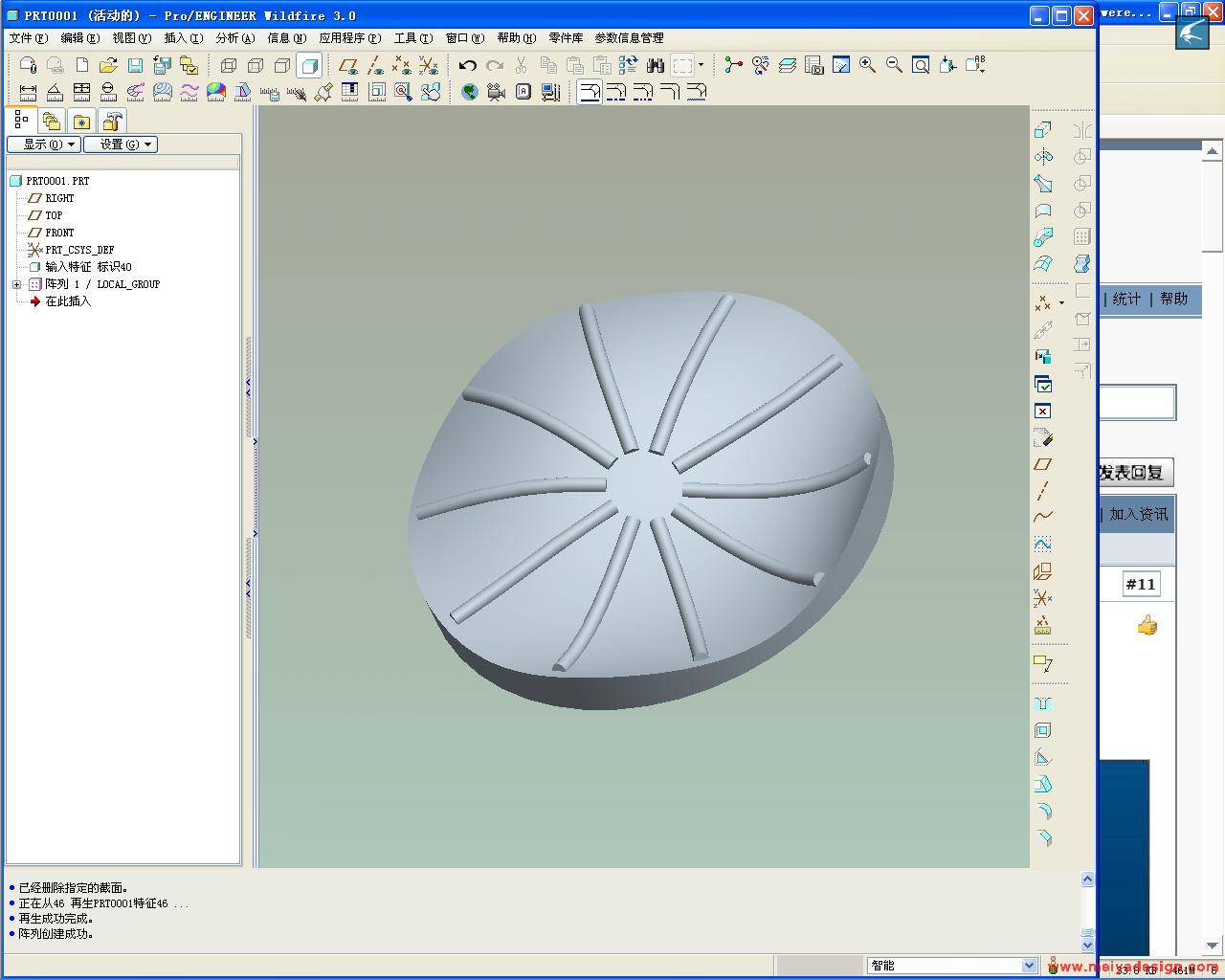Undo the last operation
This screenshot has height=980, width=1225.
point(467,65)
